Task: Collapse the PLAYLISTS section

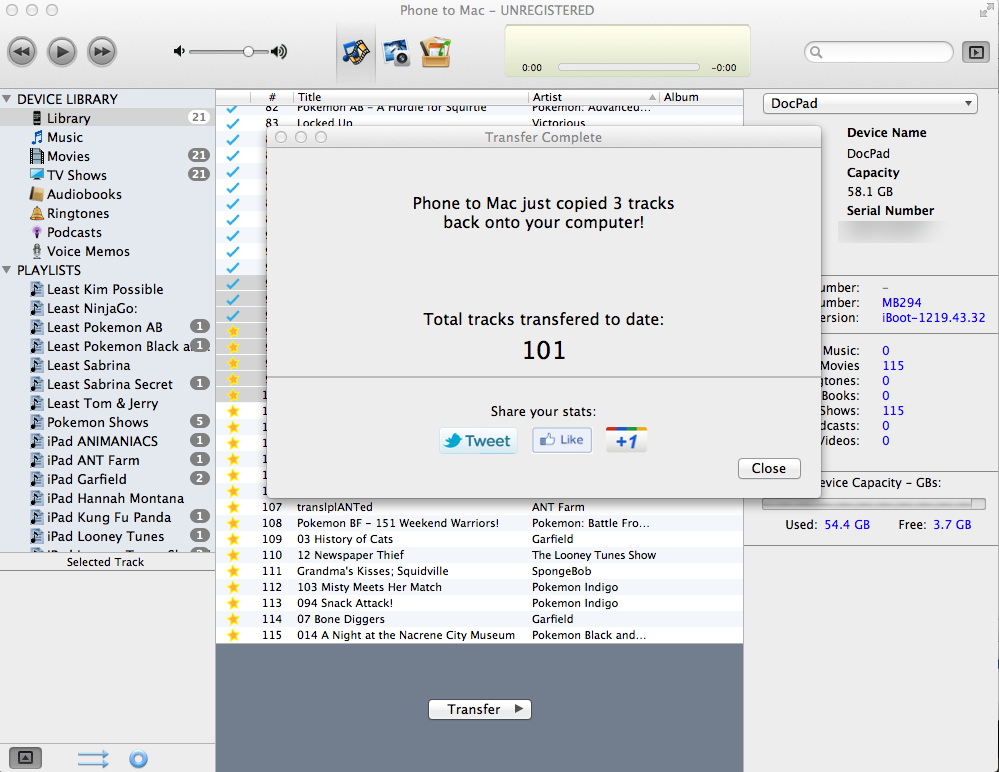Action: click(8, 270)
